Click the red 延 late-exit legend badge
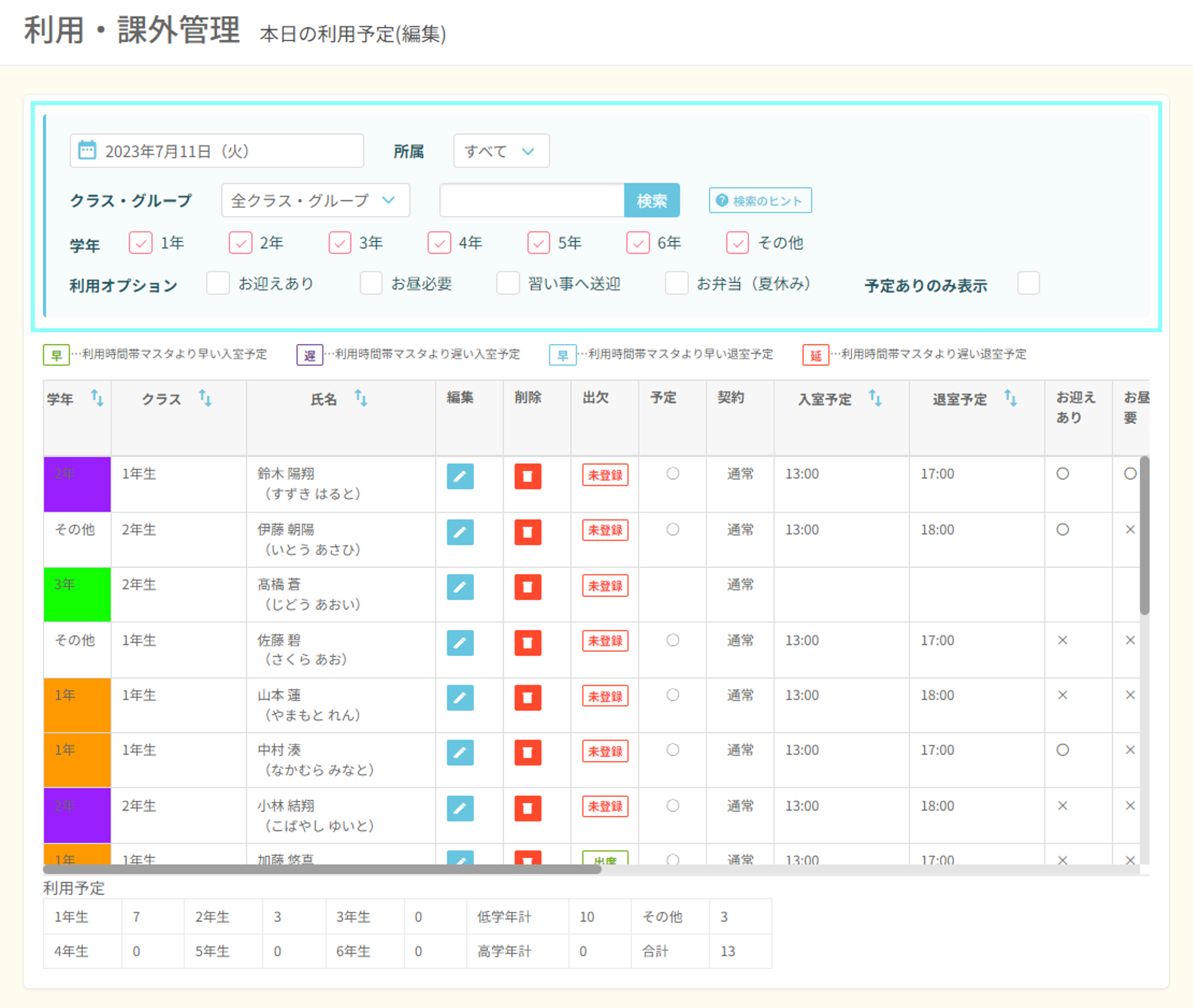1193x1008 pixels. (815, 354)
